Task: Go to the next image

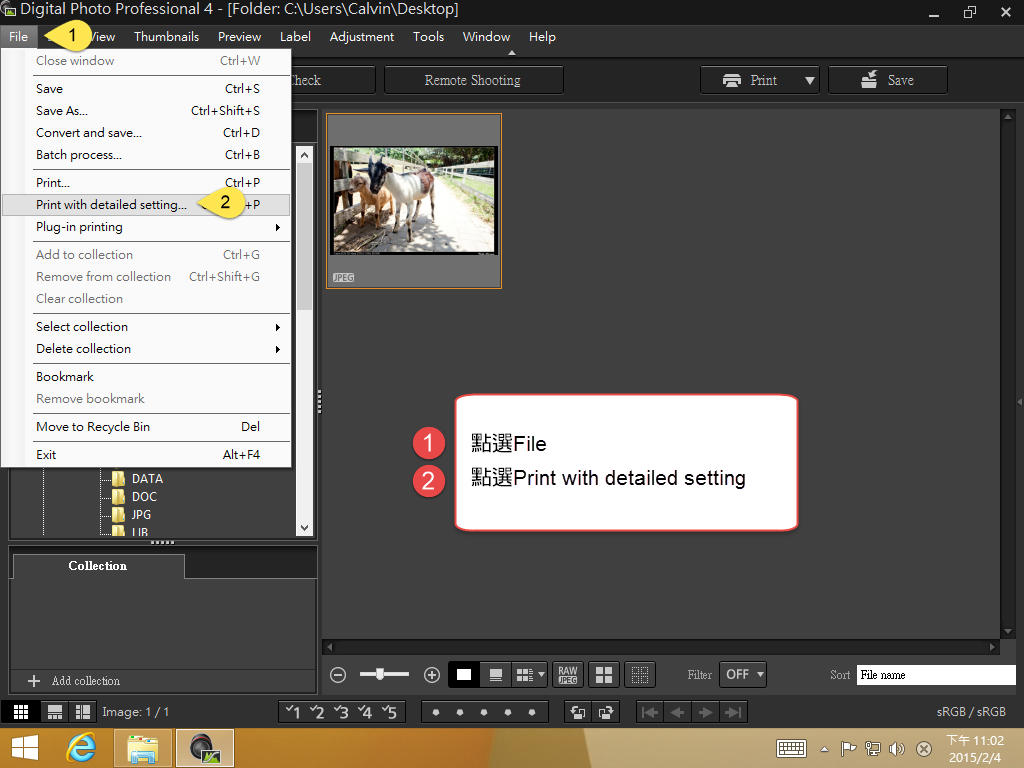Action: click(705, 712)
